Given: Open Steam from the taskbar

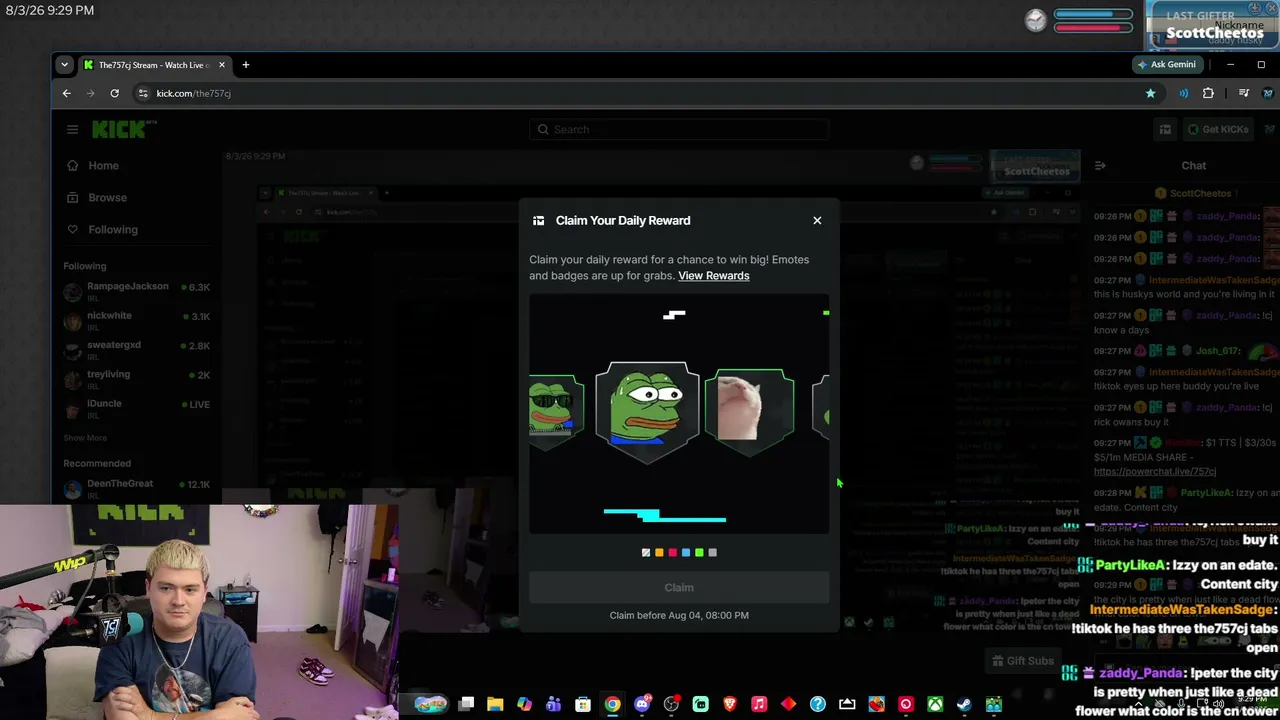Looking at the screenshot, I should (x=964, y=704).
